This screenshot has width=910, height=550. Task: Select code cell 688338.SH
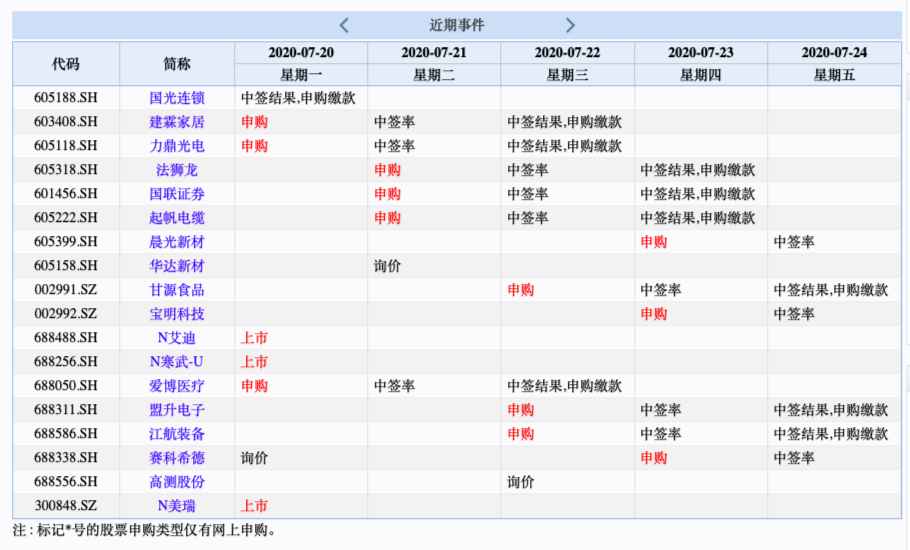tap(66, 458)
